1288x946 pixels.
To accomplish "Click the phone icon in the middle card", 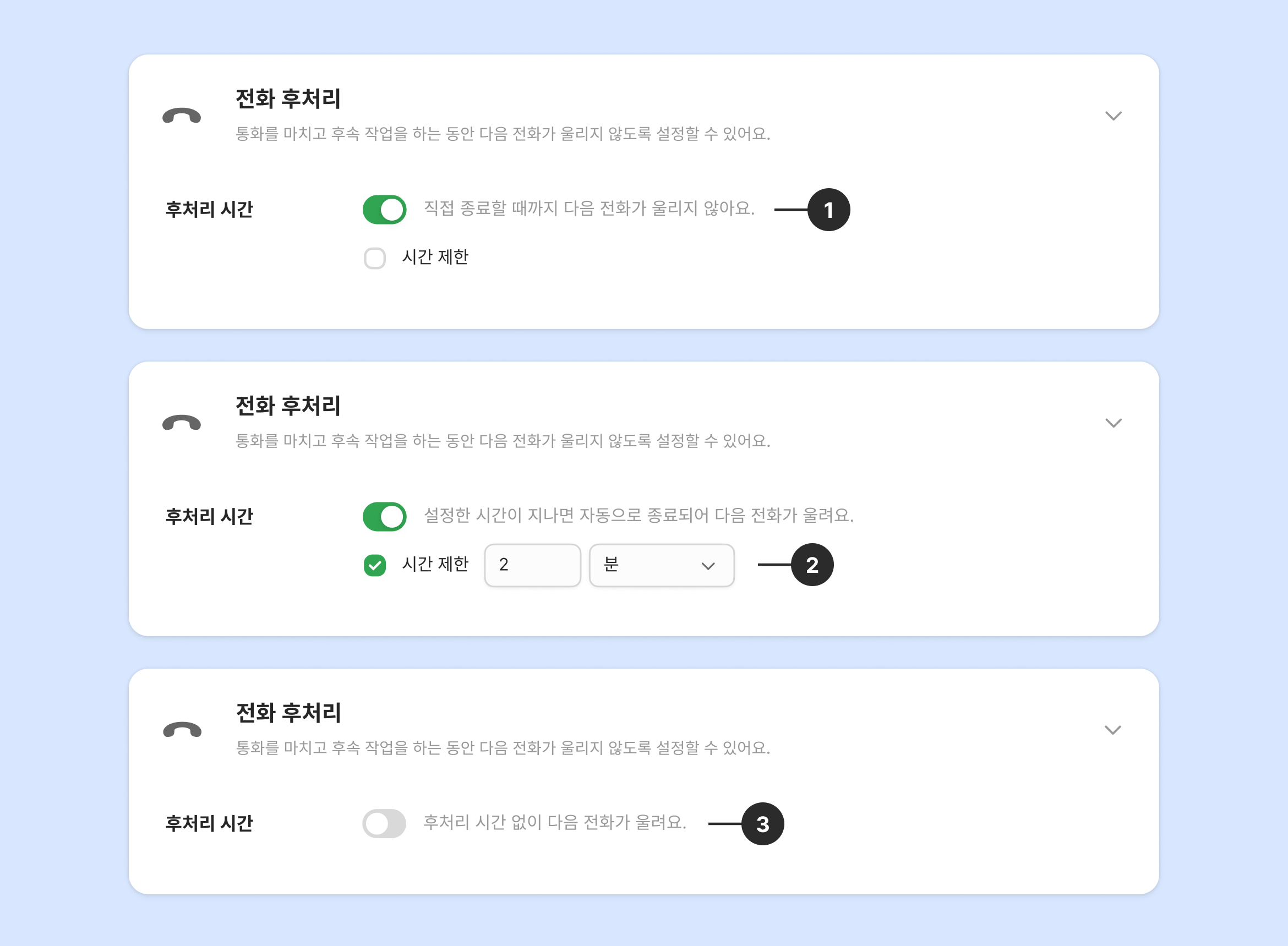I will point(182,423).
